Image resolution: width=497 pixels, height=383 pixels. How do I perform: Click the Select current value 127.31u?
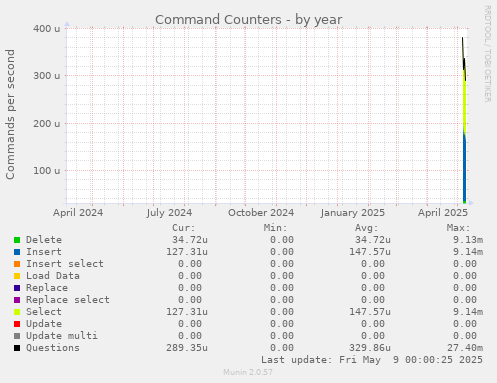187,312
